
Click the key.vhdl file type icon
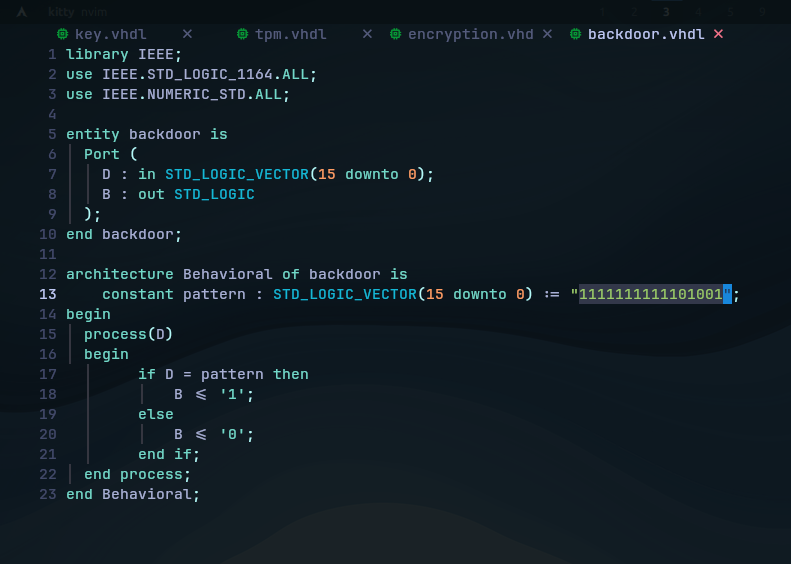tap(63, 34)
